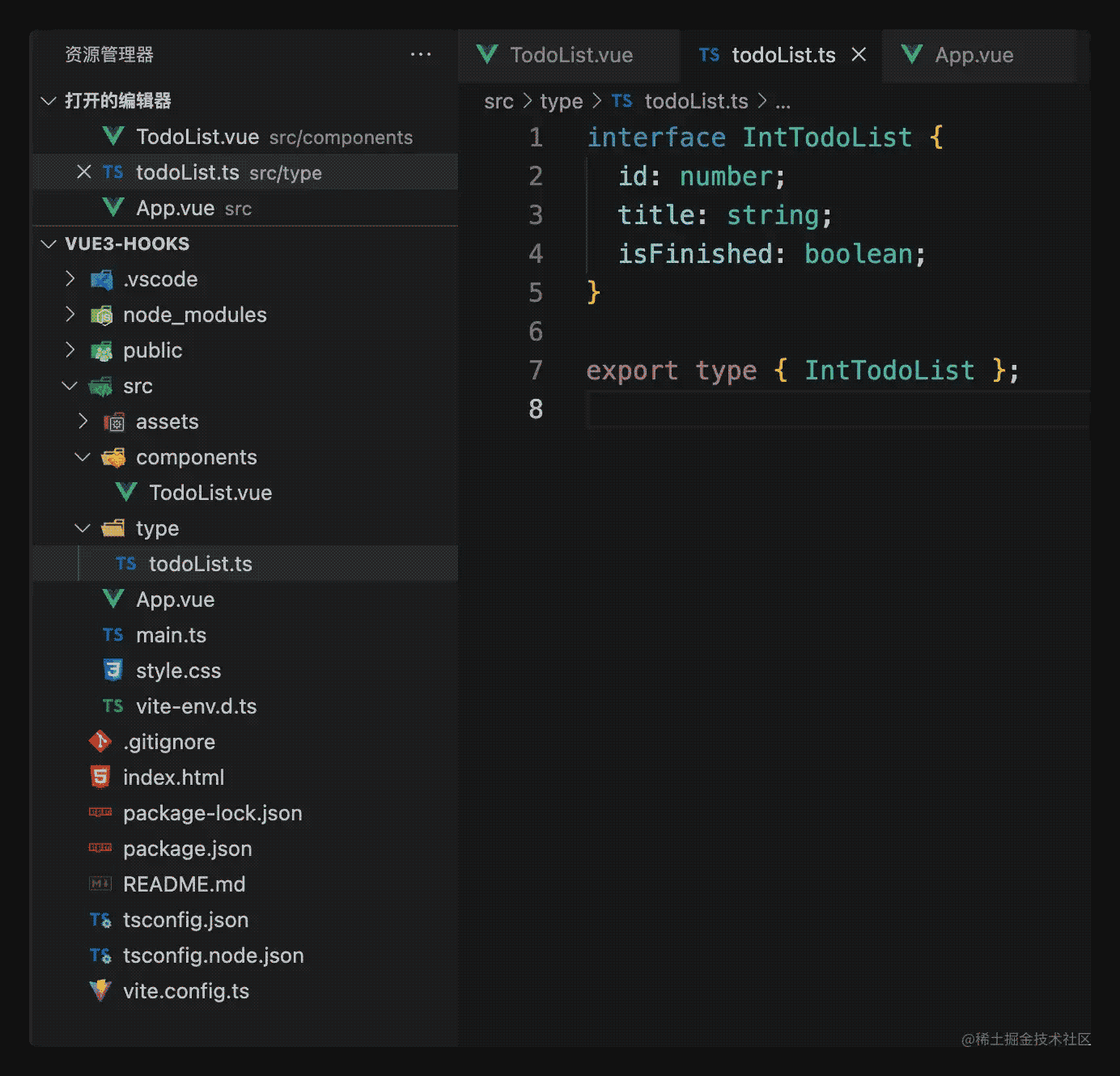Collapse the components folder
Viewport: 1120px width, 1076px height.
83,457
